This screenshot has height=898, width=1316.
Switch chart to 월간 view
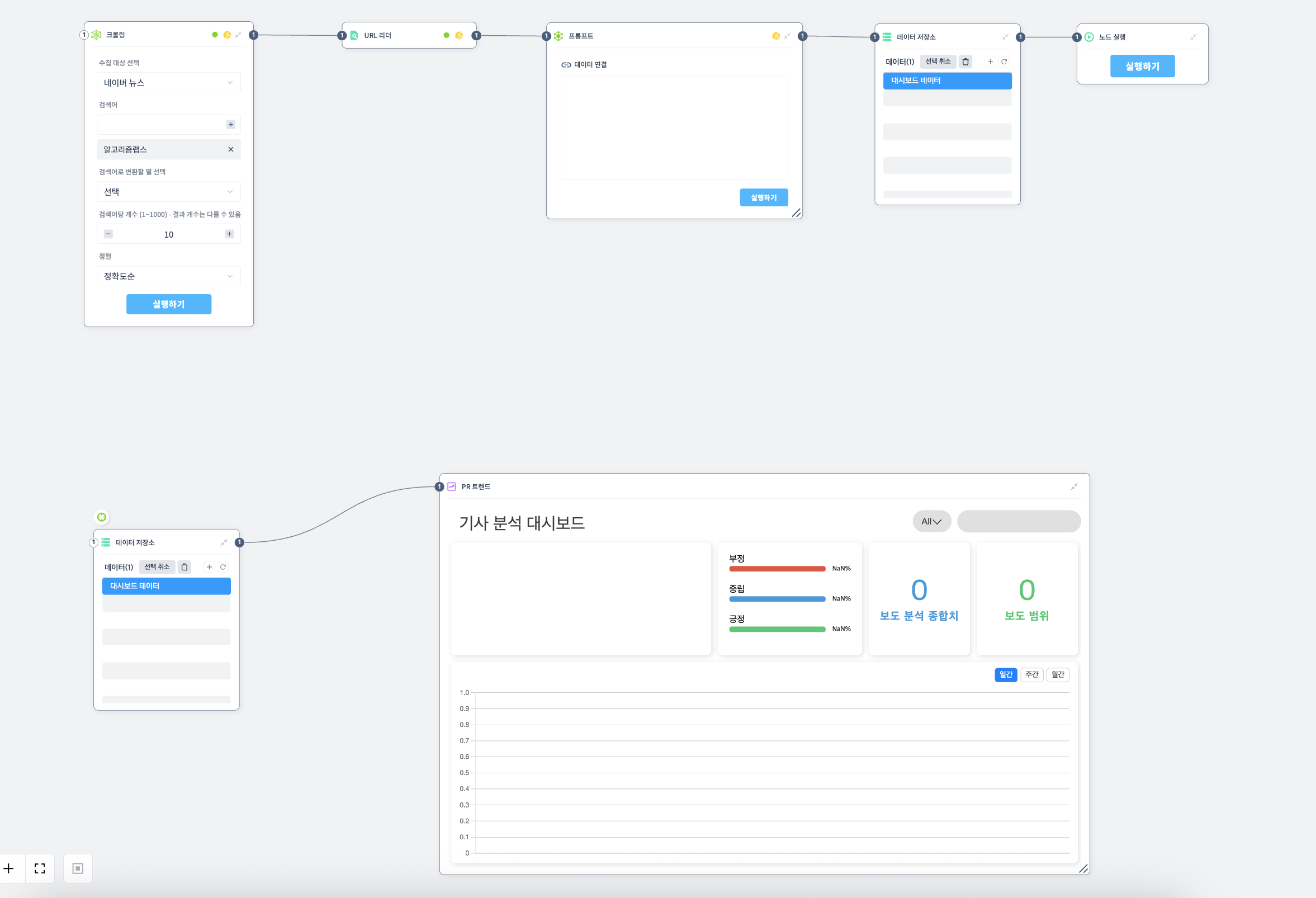pos(1057,674)
